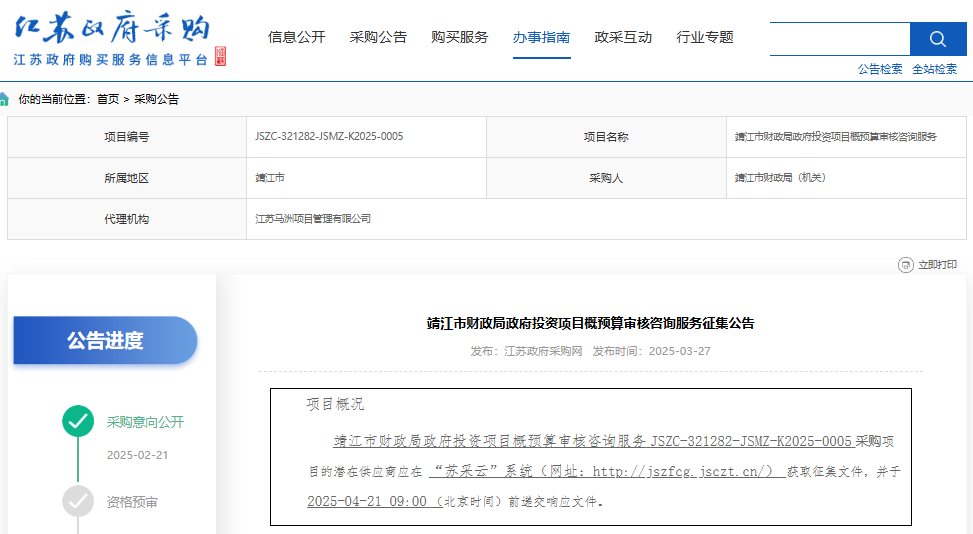Select the 全站检索 search option
The width and height of the screenshot is (973, 534).
(934, 69)
